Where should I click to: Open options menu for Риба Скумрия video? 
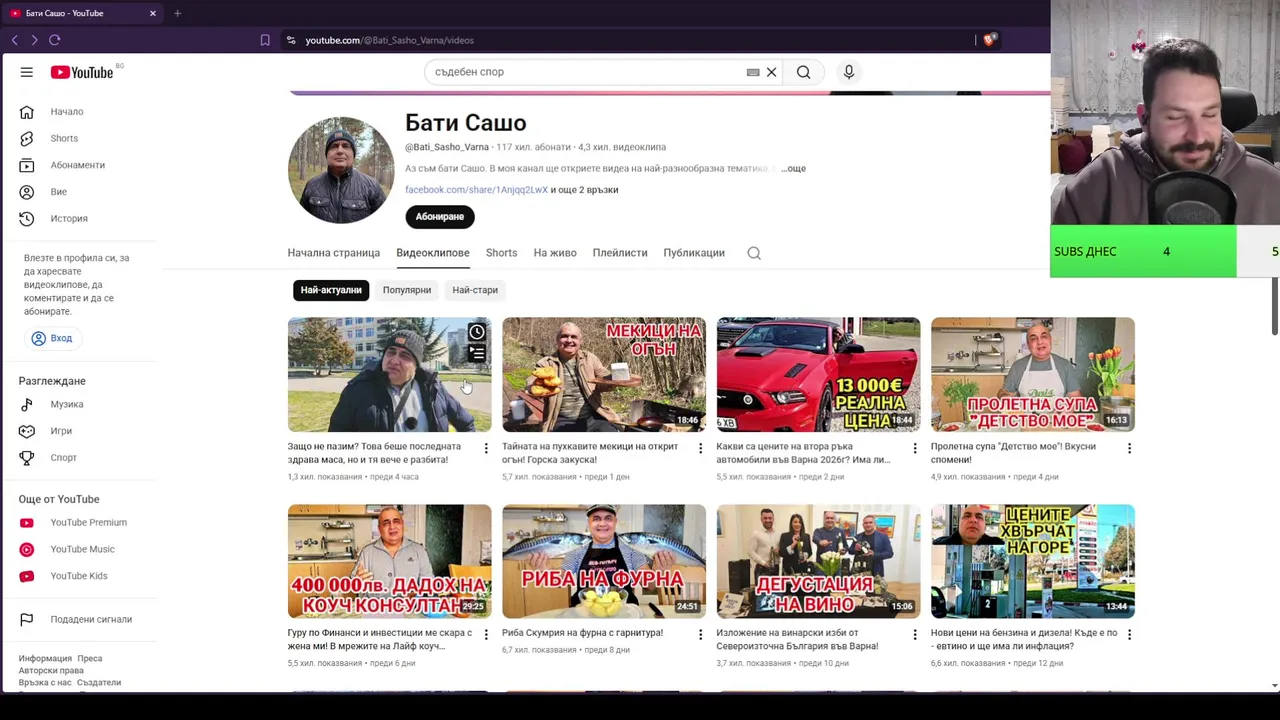(x=700, y=635)
